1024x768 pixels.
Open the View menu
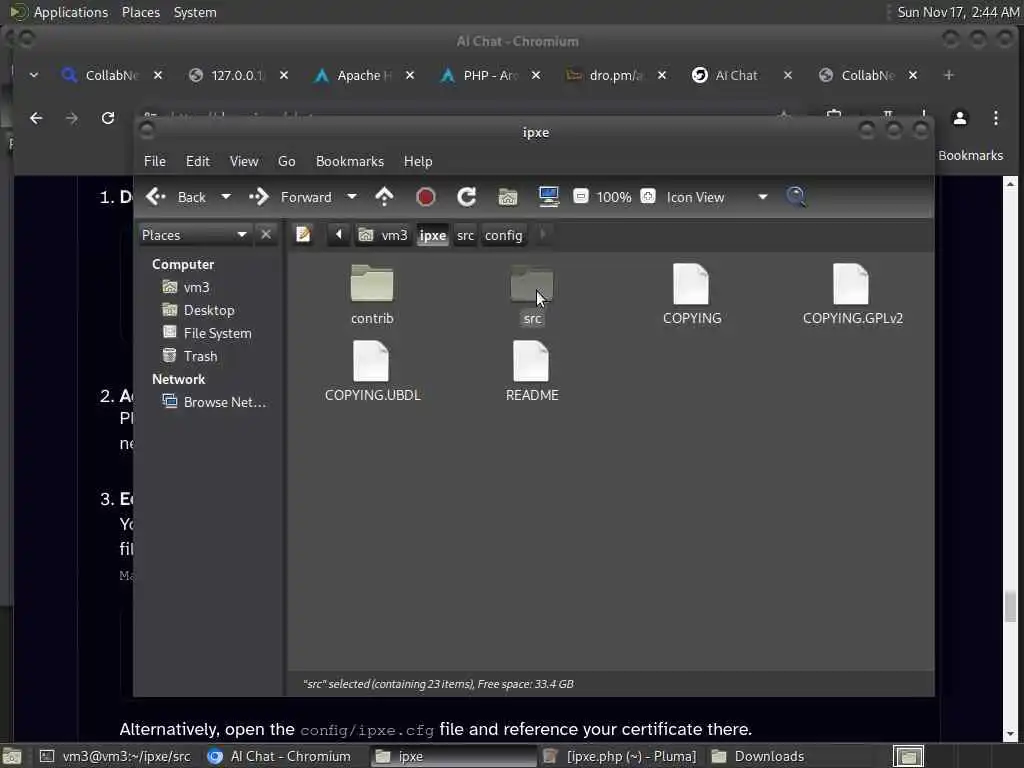pos(244,161)
